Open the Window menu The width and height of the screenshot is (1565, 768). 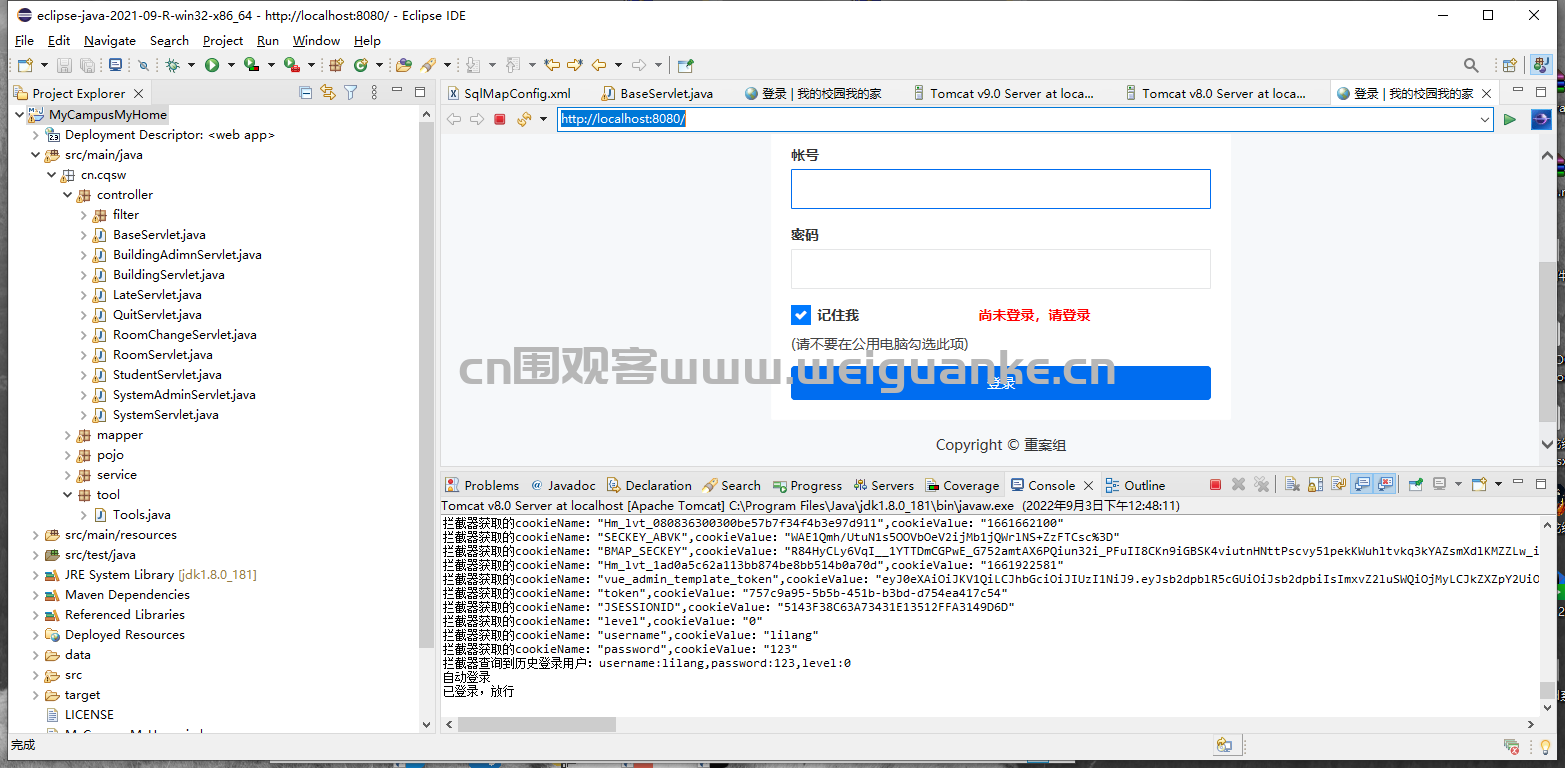pos(316,41)
